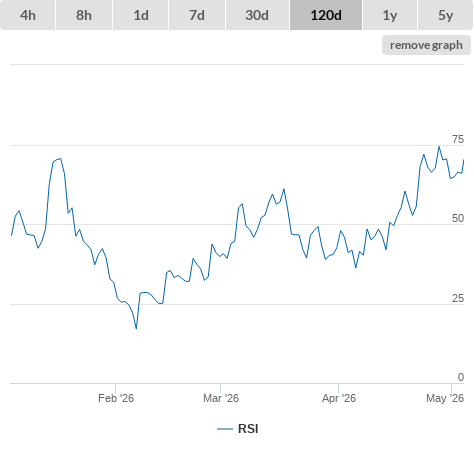Click the Mar '26 axis label
This screenshot has width=474, height=455.
click(221, 398)
